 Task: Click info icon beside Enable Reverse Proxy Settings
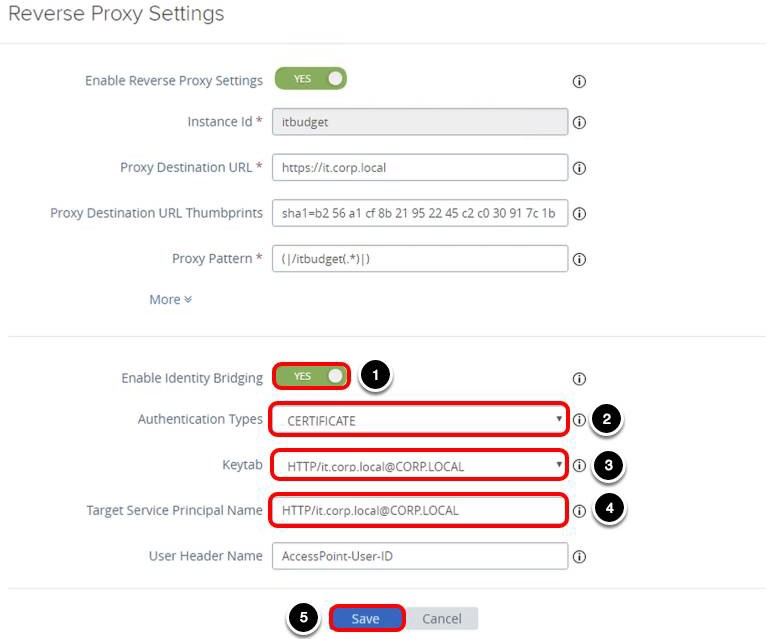[578, 81]
